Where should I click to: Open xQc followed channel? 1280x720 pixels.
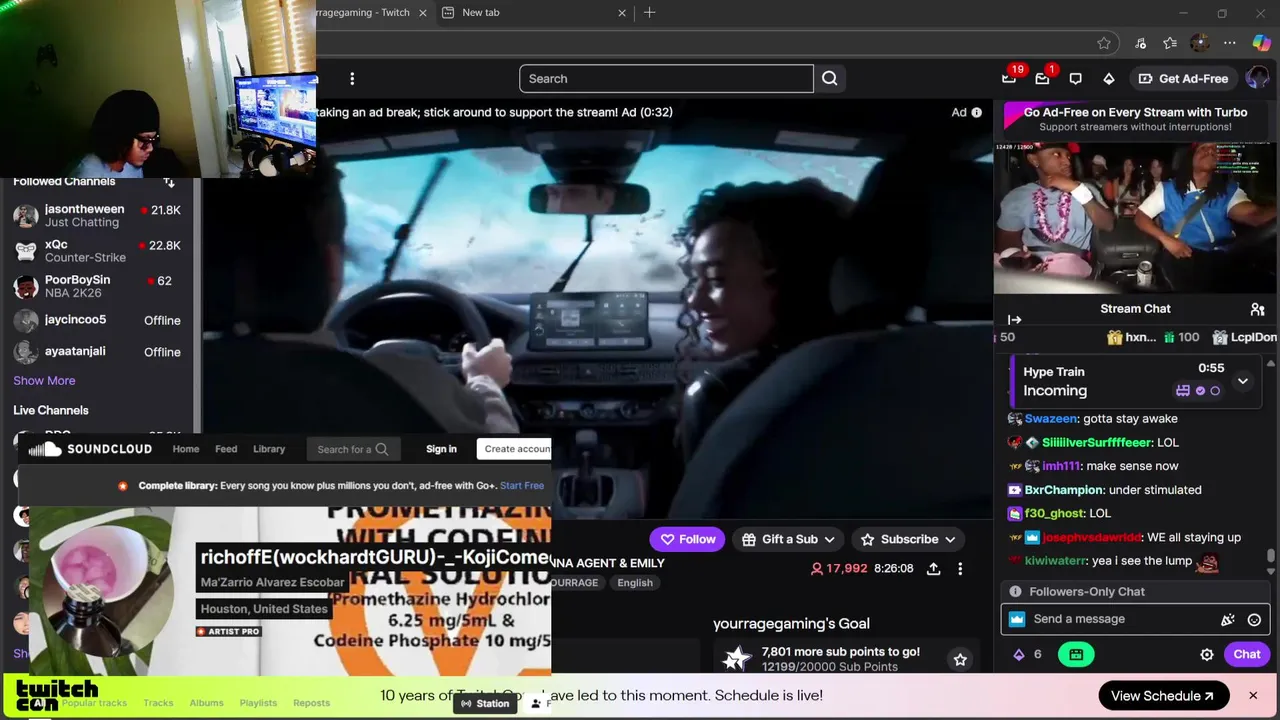point(97,250)
